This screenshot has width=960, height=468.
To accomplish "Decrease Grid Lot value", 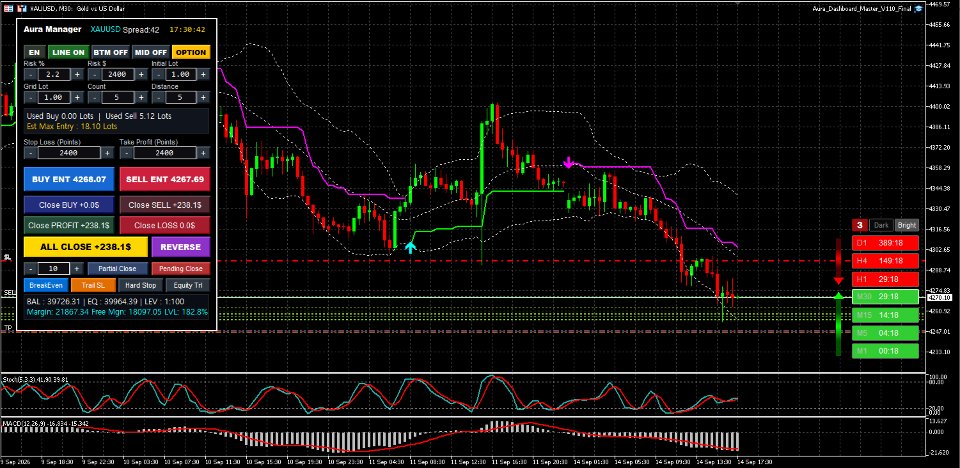I will [30, 97].
